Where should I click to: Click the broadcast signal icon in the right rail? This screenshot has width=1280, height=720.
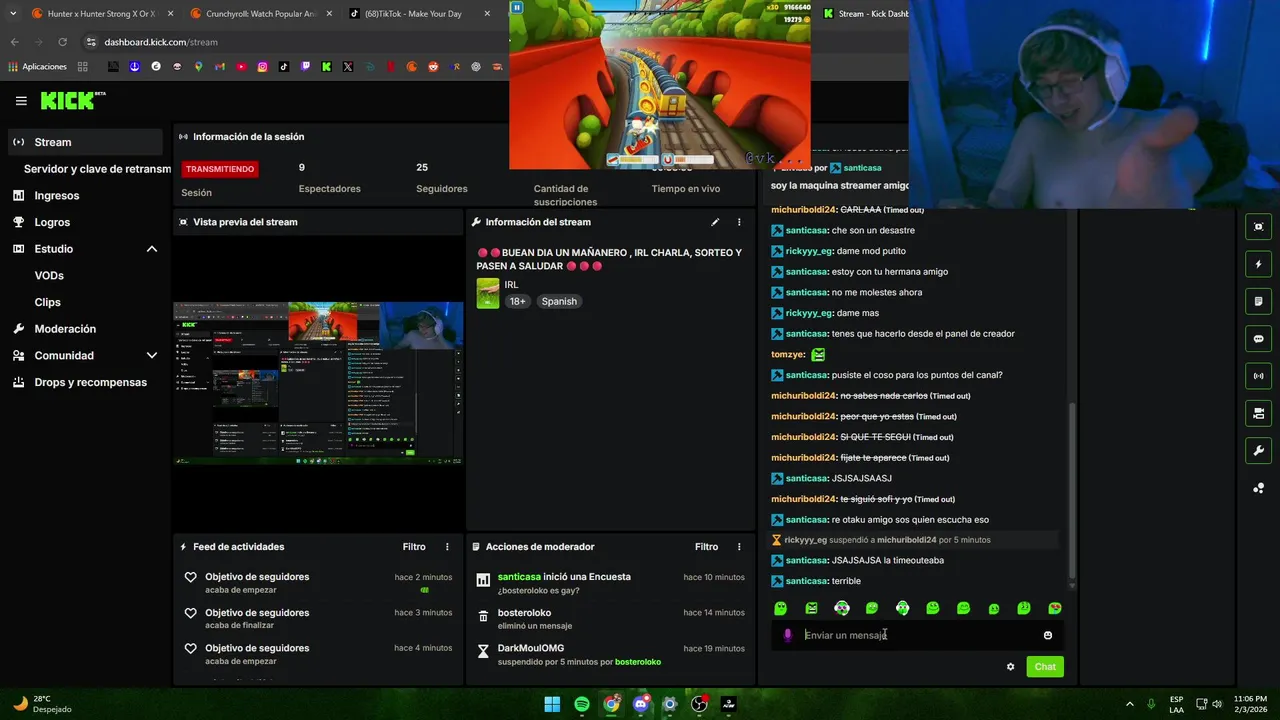[1258, 376]
